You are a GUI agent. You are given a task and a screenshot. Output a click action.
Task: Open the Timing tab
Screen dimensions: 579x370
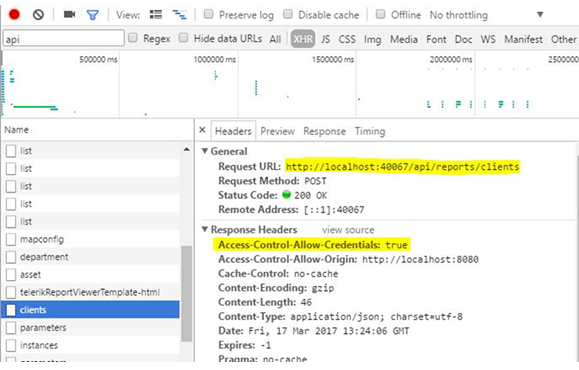coord(370,131)
